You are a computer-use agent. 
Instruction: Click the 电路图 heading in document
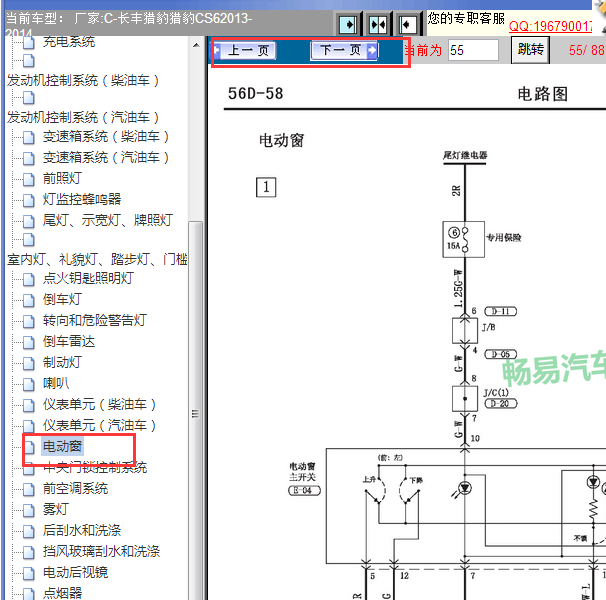[543, 94]
